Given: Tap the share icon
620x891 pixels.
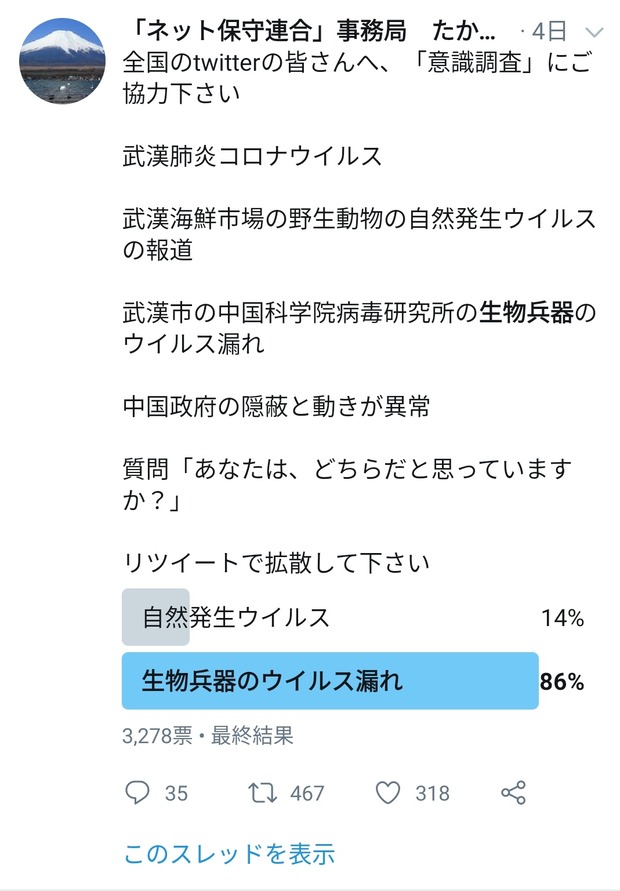Looking at the screenshot, I should point(513,792).
